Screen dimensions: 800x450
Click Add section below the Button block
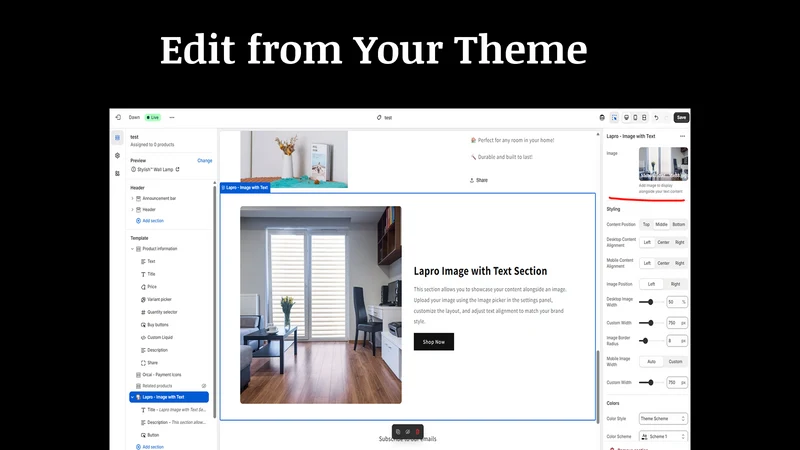149,447
